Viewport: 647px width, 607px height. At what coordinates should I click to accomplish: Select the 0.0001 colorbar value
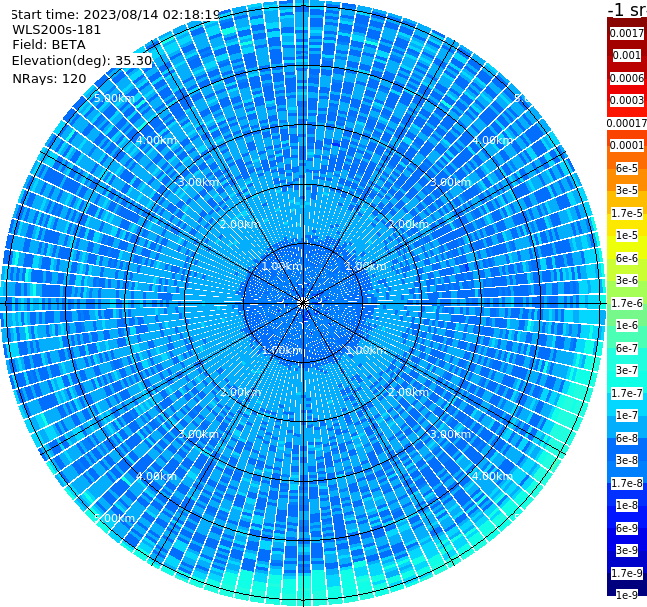pos(627,145)
